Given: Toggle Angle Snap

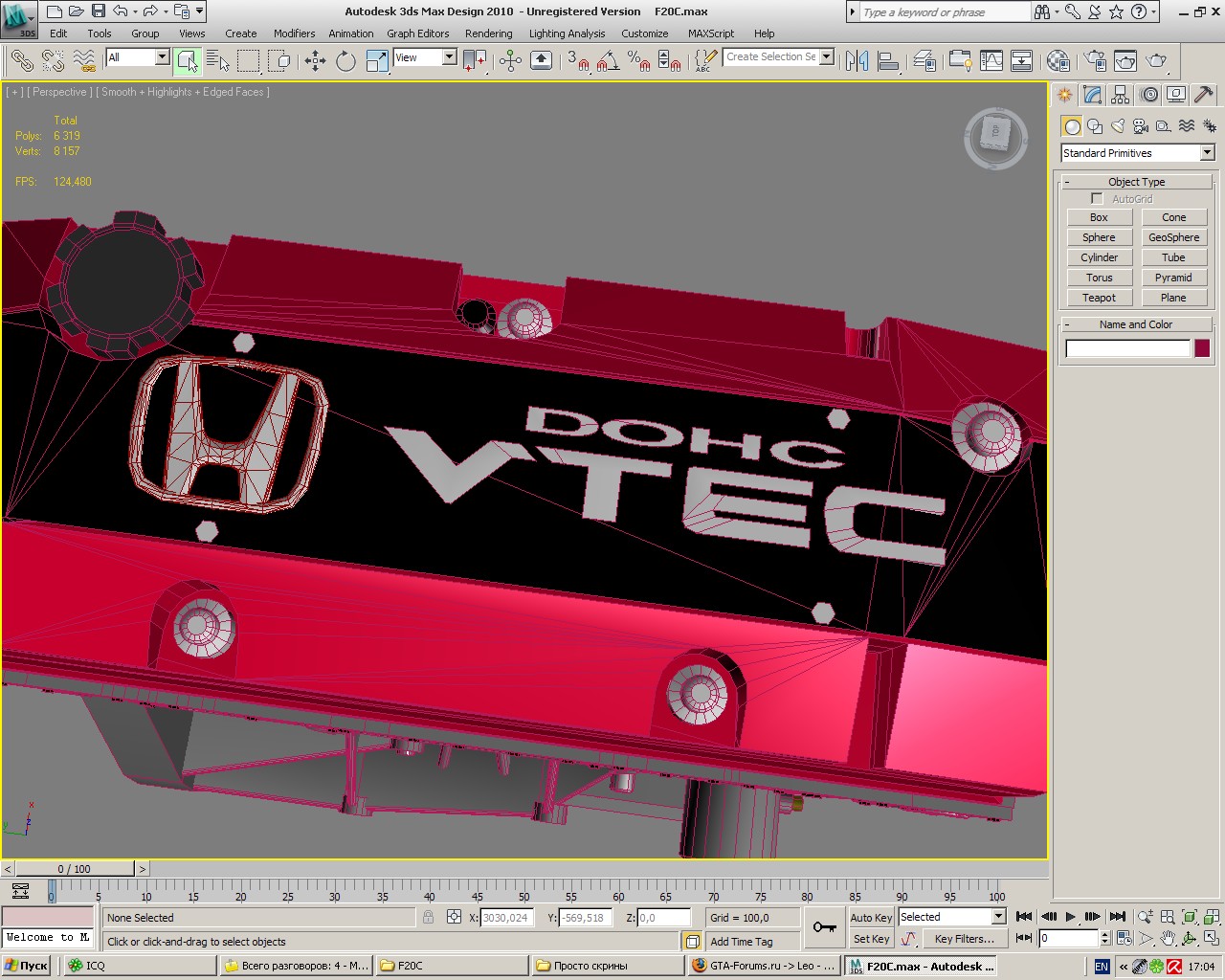Looking at the screenshot, I should pos(607,61).
